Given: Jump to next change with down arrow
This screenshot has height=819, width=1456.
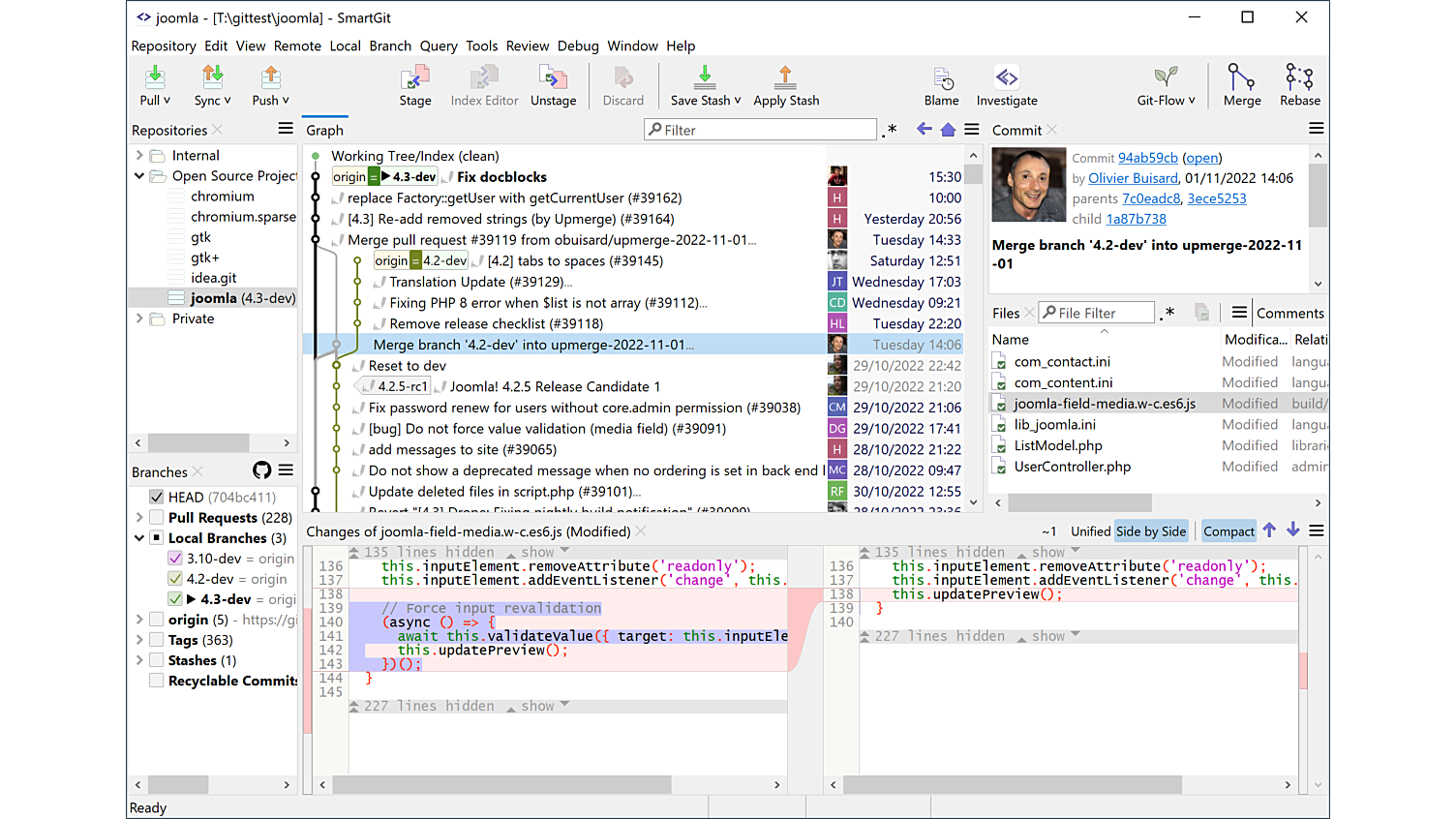Looking at the screenshot, I should tap(1292, 530).
